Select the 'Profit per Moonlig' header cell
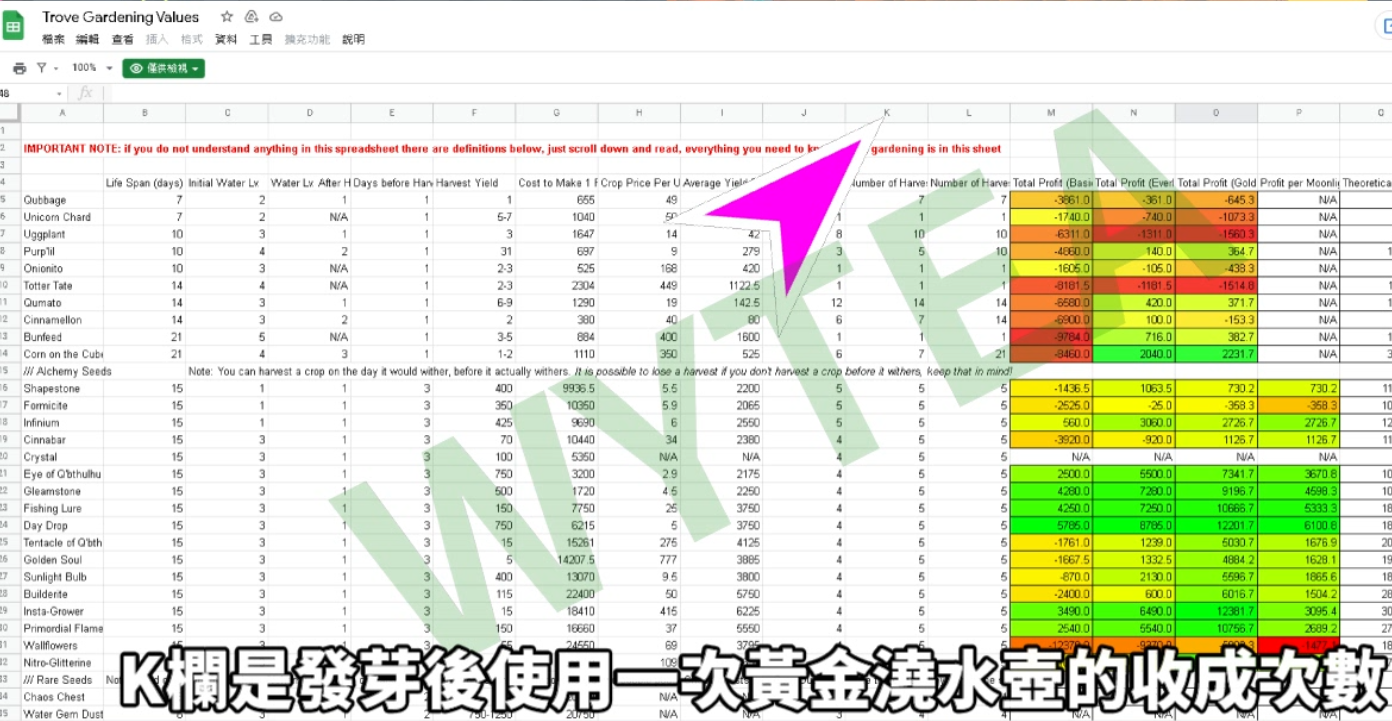Screen dimensions: 1392x721 (1298, 183)
